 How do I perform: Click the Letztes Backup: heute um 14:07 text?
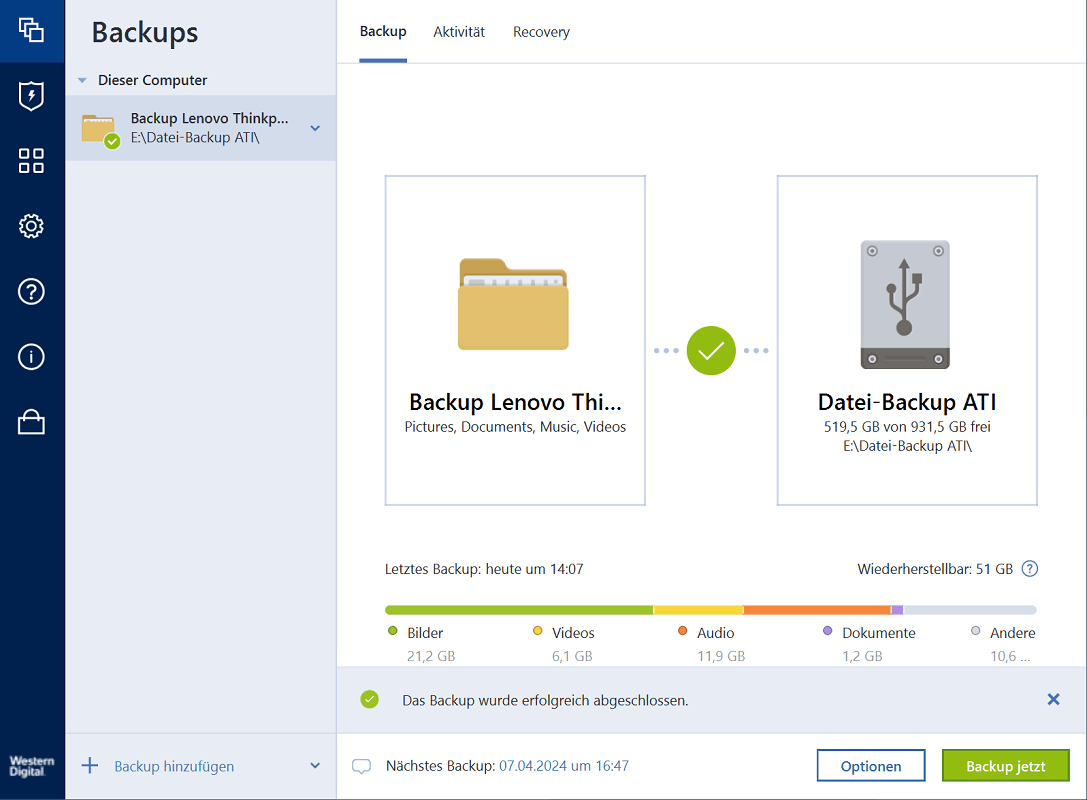tap(484, 569)
